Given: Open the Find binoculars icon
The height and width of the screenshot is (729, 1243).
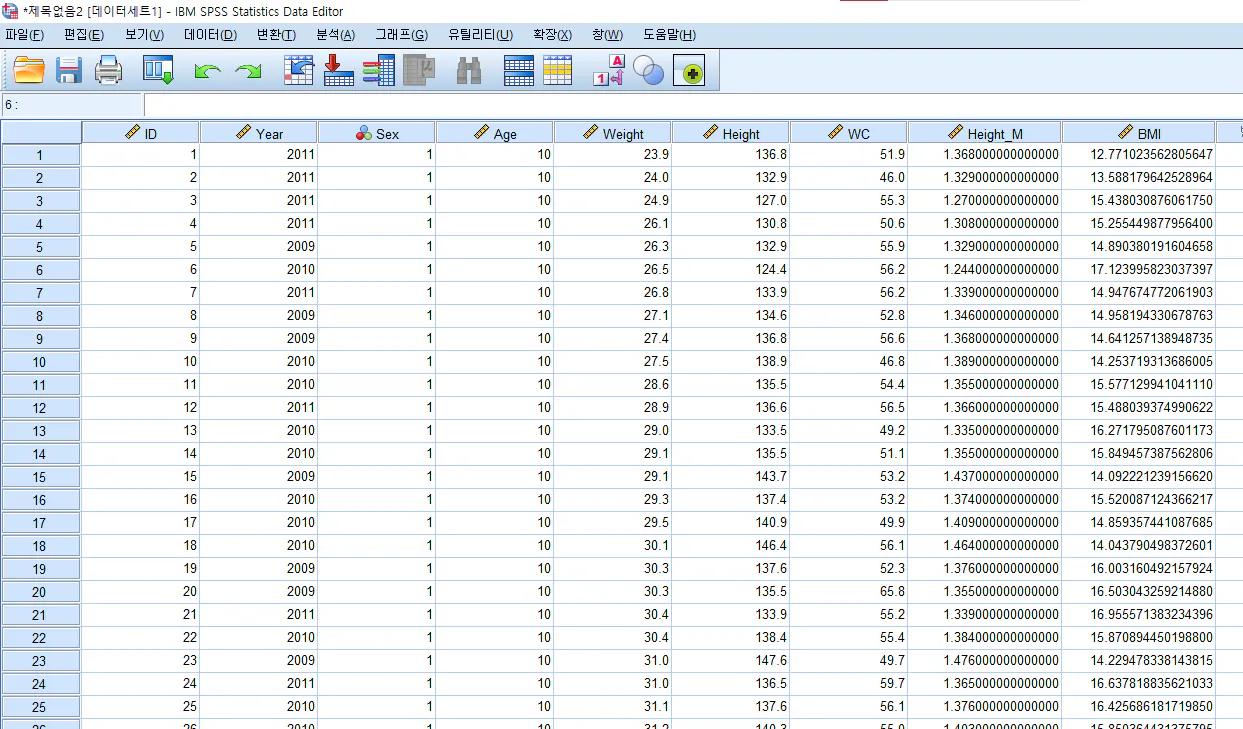Looking at the screenshot, I should click(x=469, y=70).
